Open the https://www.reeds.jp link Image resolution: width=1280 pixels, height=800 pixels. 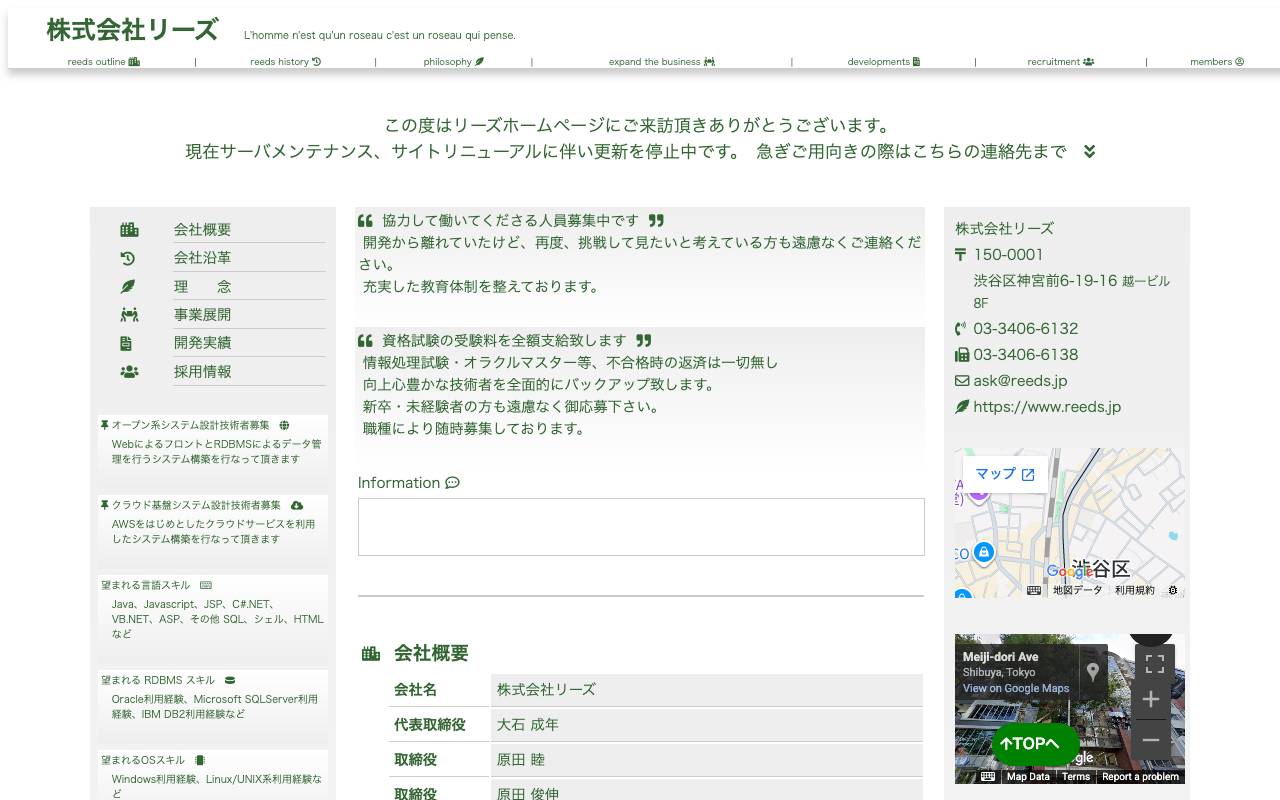[x=1047, y=407]
